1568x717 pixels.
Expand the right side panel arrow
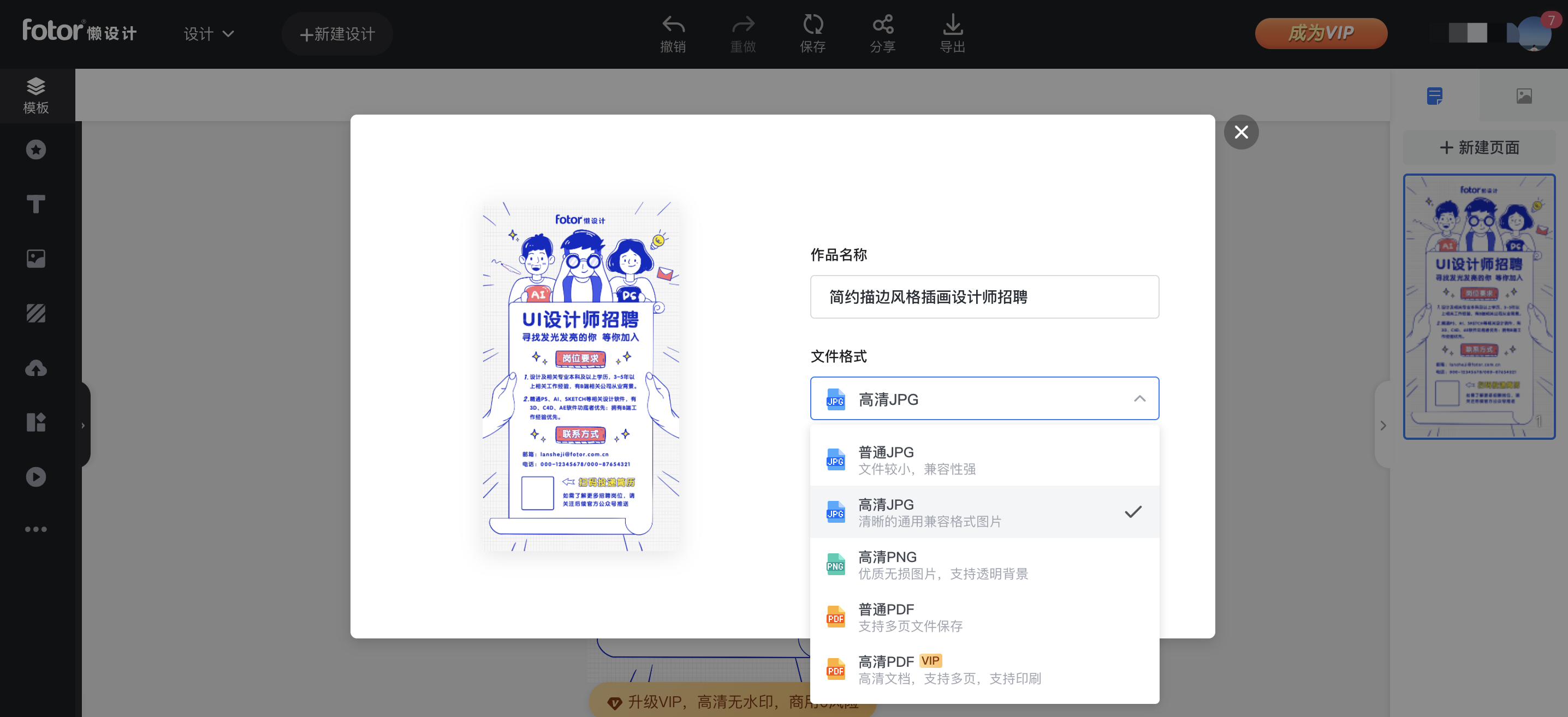(1383, 425)
